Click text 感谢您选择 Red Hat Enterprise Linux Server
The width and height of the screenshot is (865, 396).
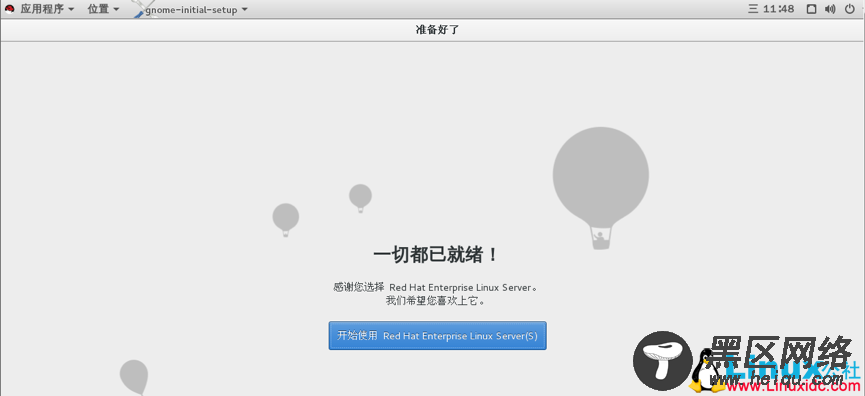[x=436, y=287]
